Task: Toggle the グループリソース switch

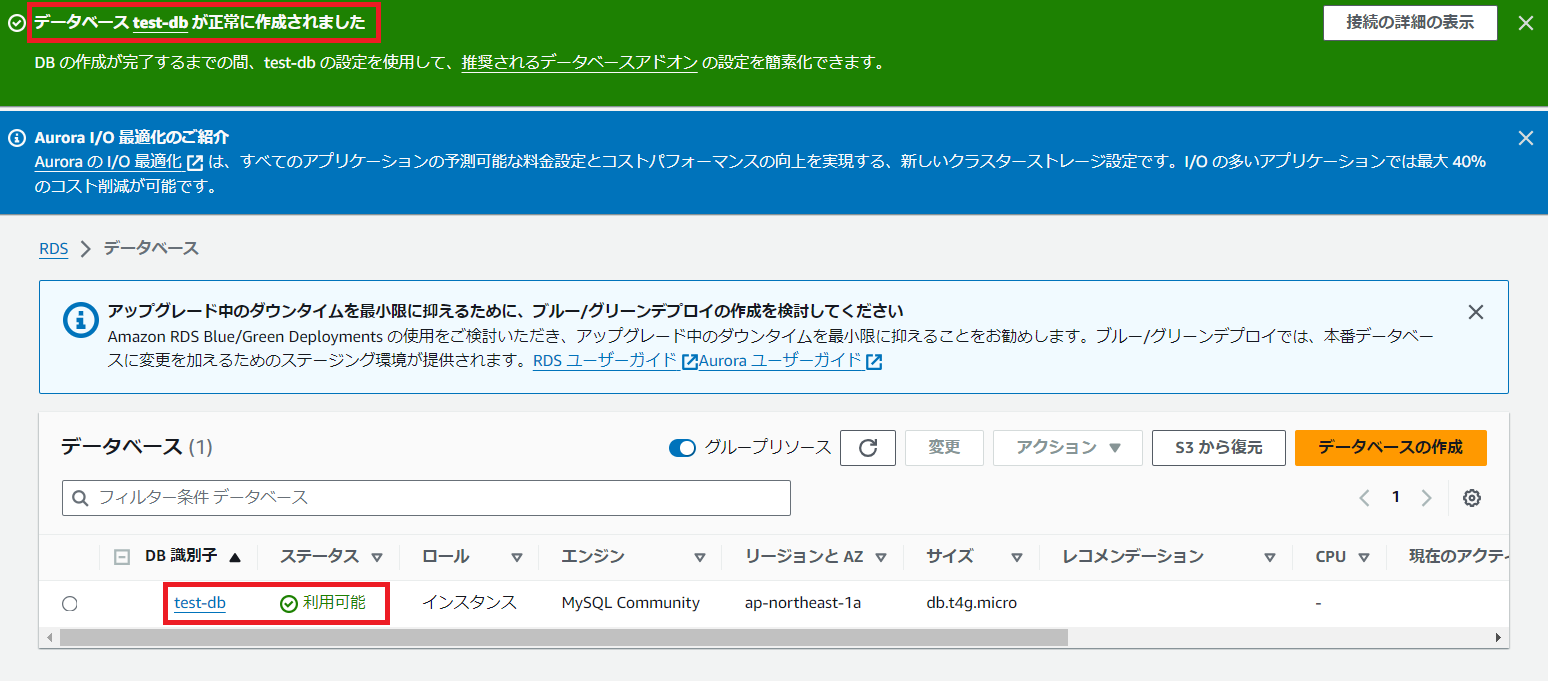Action: [x=682, y=448]
